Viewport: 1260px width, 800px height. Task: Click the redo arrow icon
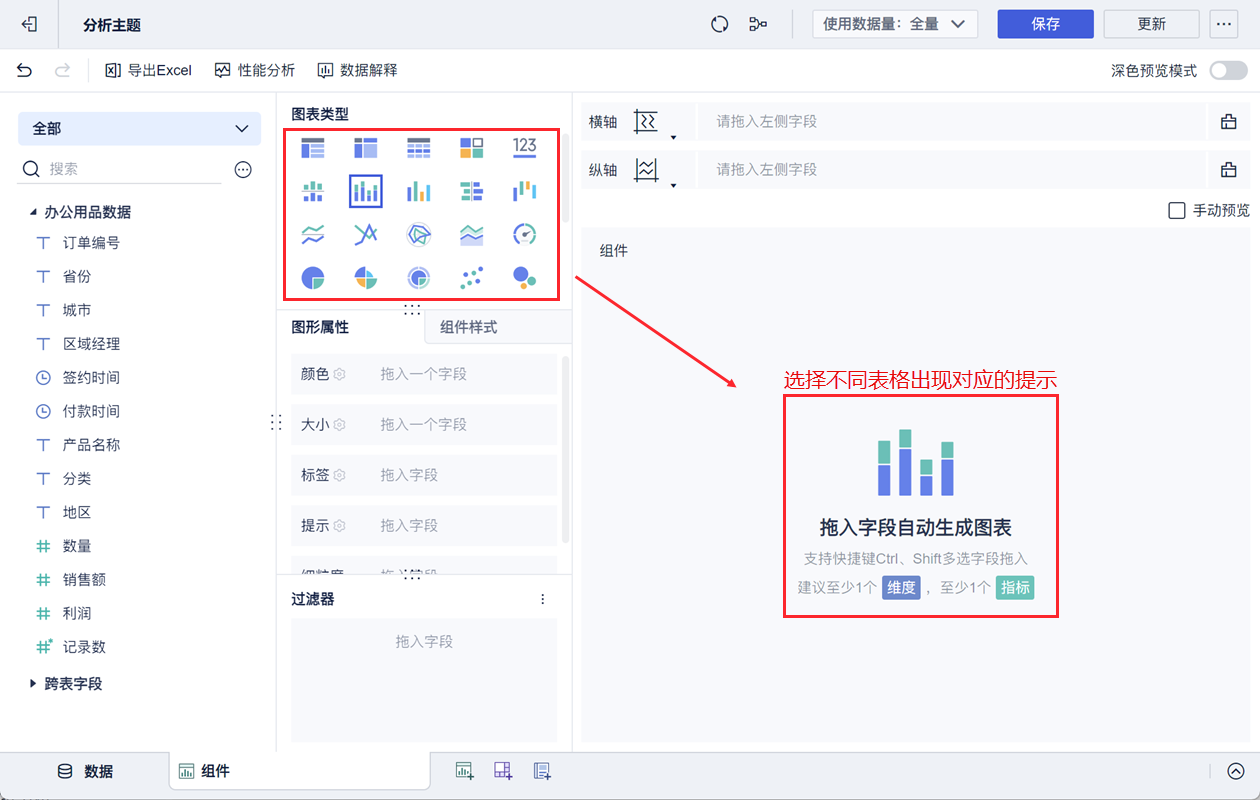tap(62, 70)
